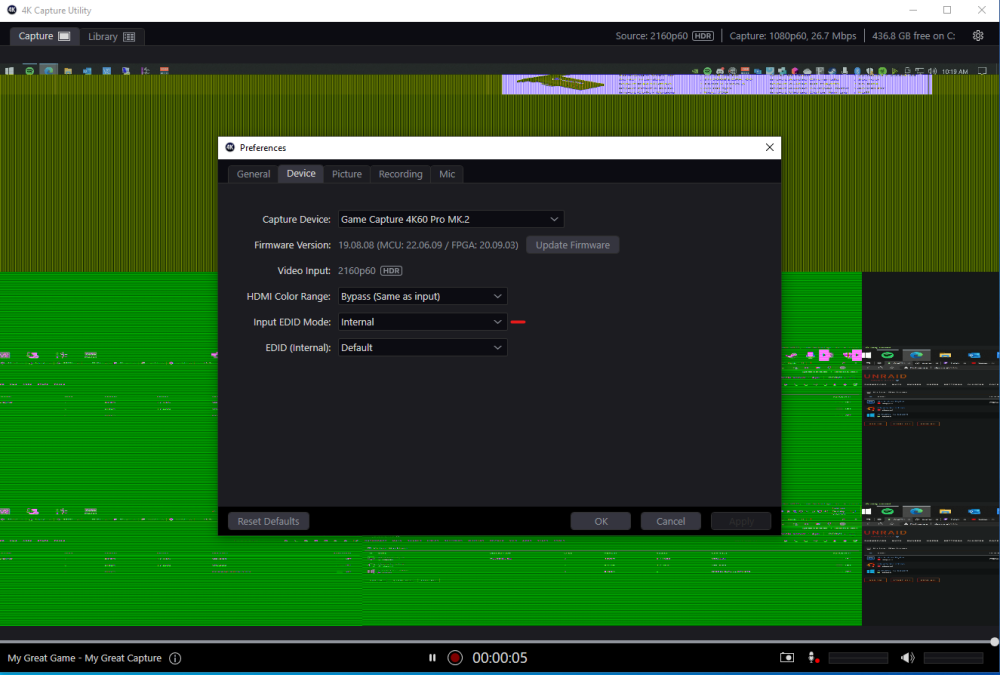1000x675 pixels.
Task: Click the playback timeline handle at far right
Action: pos(994,642)
